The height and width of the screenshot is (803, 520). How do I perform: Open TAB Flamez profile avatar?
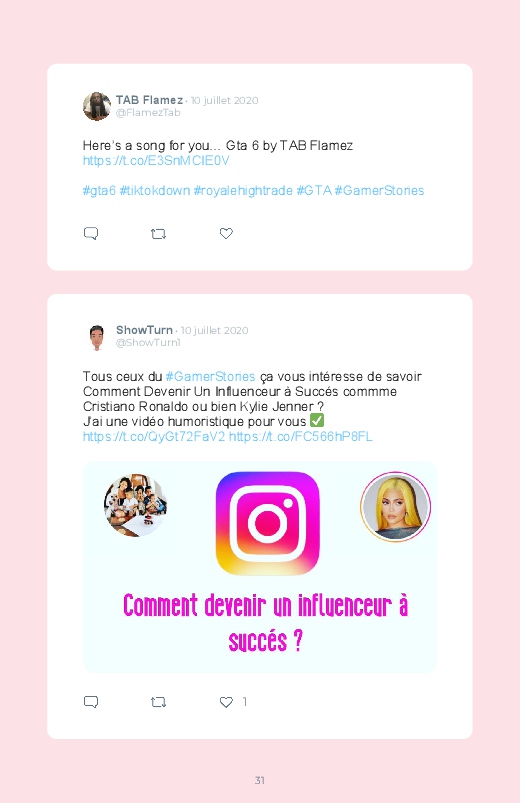click(97, 106)
